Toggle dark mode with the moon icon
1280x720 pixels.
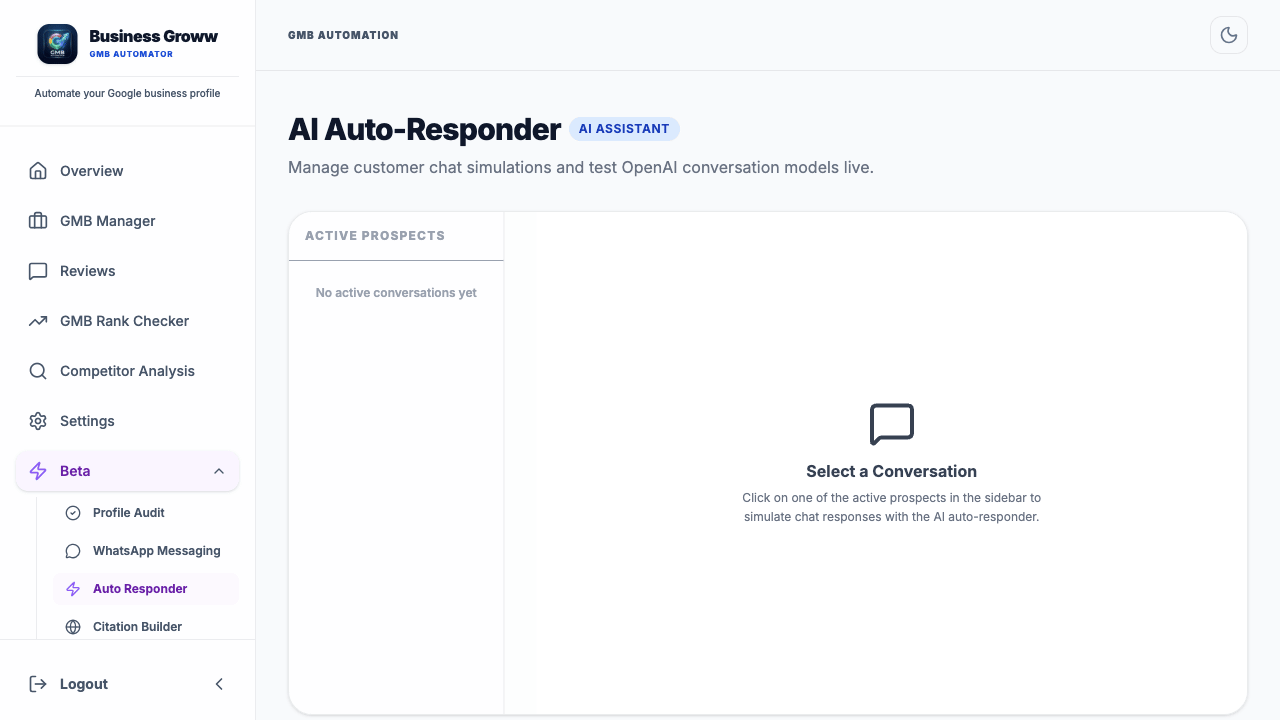(1229, 35)
